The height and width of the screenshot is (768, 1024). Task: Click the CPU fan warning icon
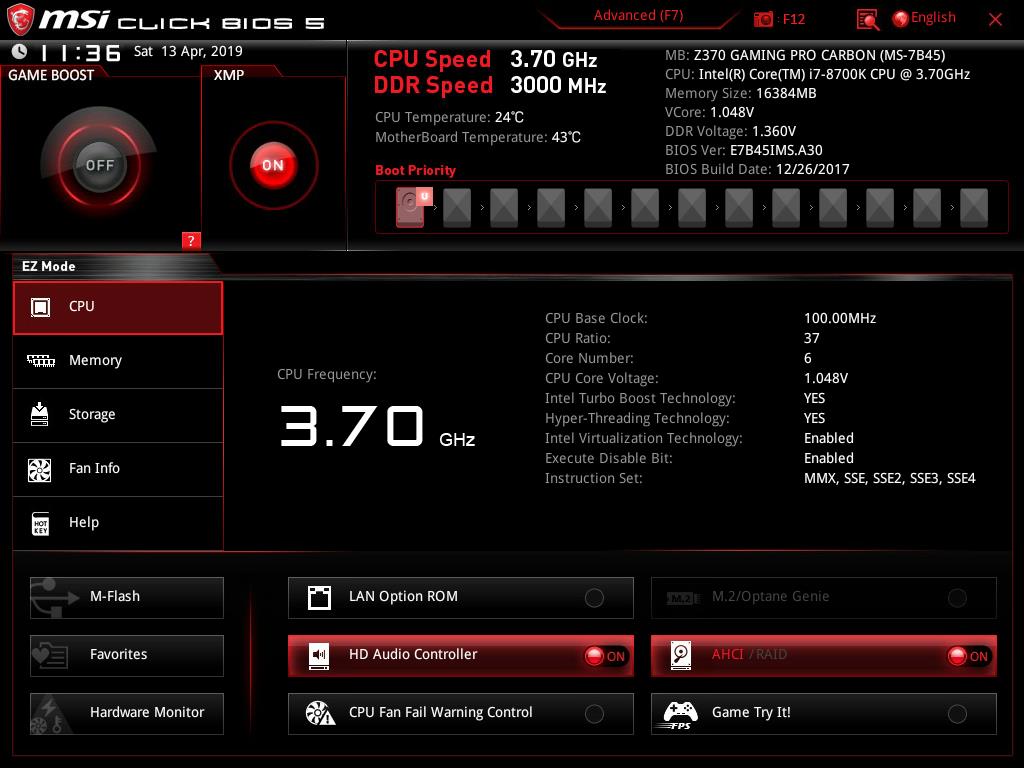[x=320, y=713]
